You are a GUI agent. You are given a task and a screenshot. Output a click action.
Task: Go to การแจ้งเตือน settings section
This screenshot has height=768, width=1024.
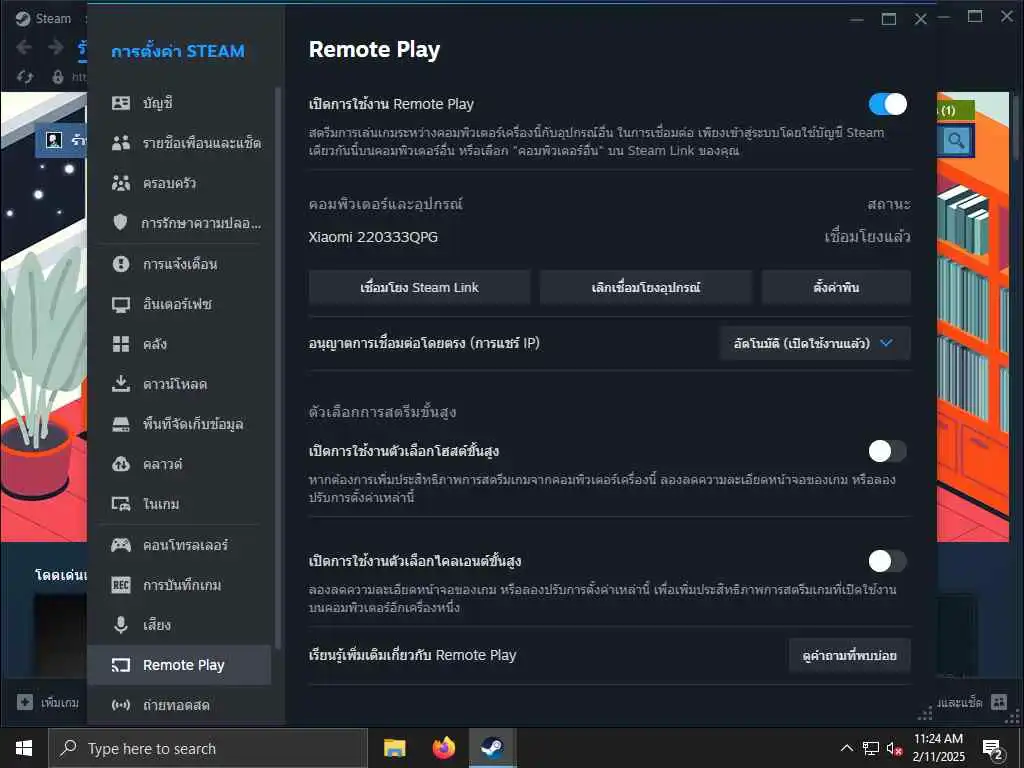[x=180, y=264]
